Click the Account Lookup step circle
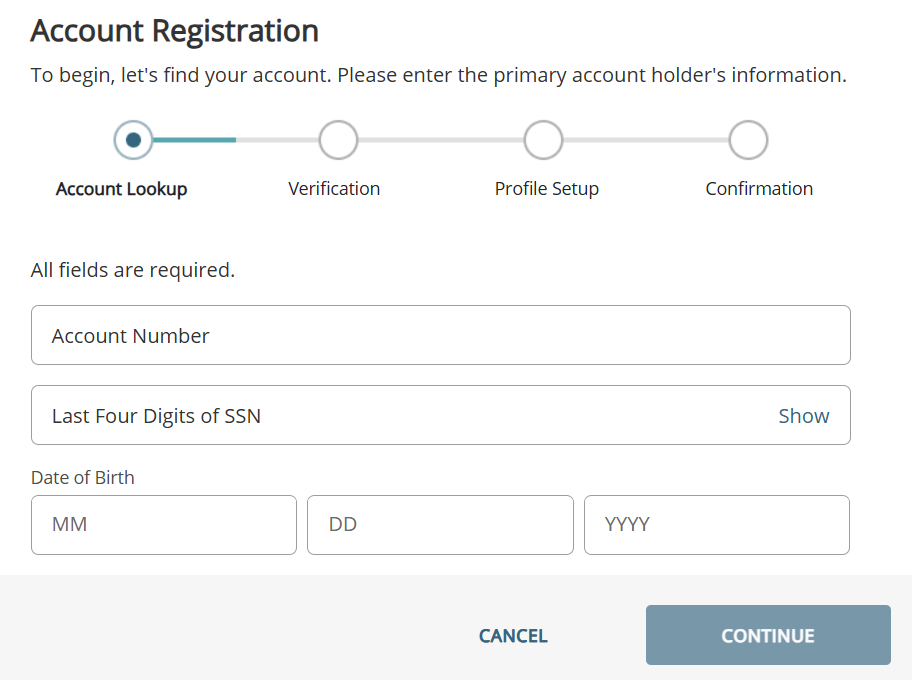 [x=133, y=140]
